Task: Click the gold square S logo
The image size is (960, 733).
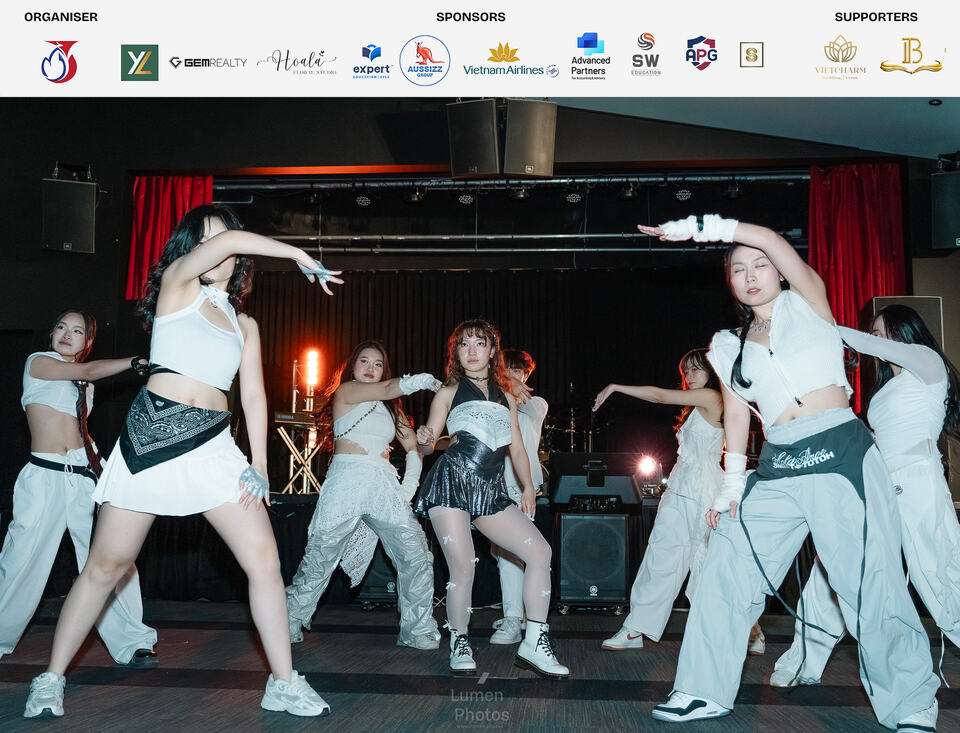Action: click(x=751, y=55)
